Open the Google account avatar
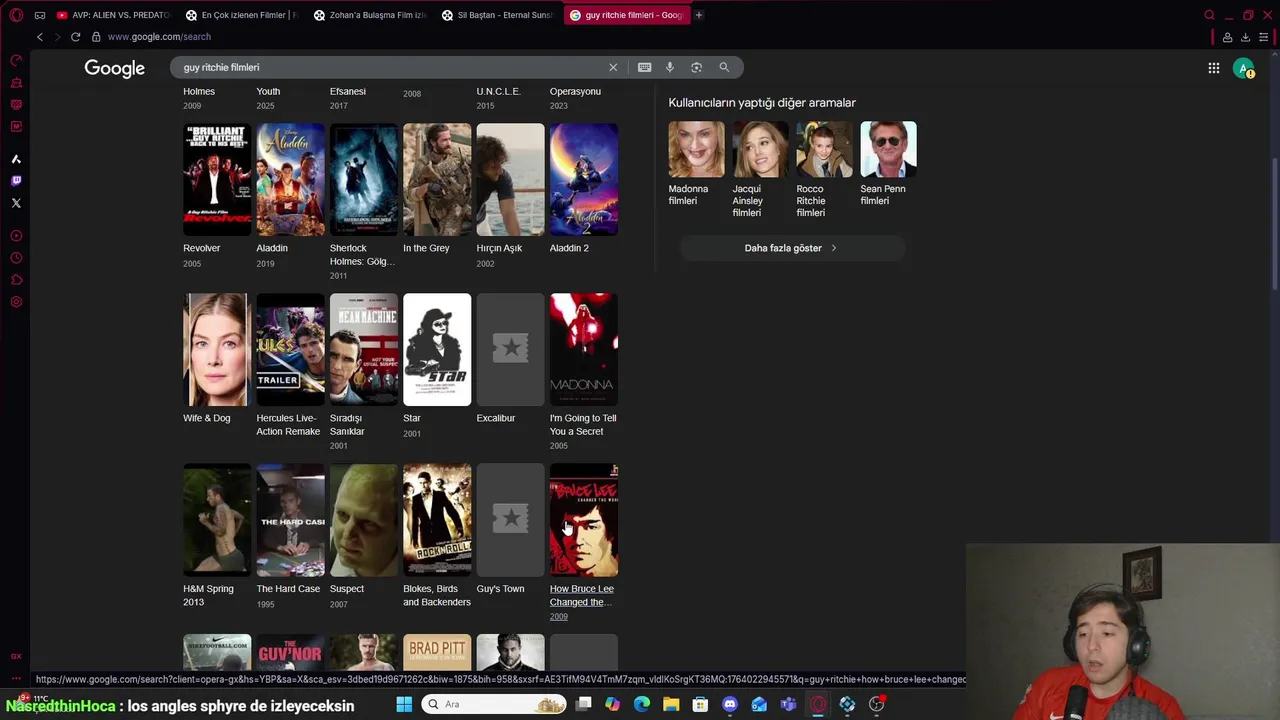This screenshot has width=1280, height=720. (x=1244, y=68)
